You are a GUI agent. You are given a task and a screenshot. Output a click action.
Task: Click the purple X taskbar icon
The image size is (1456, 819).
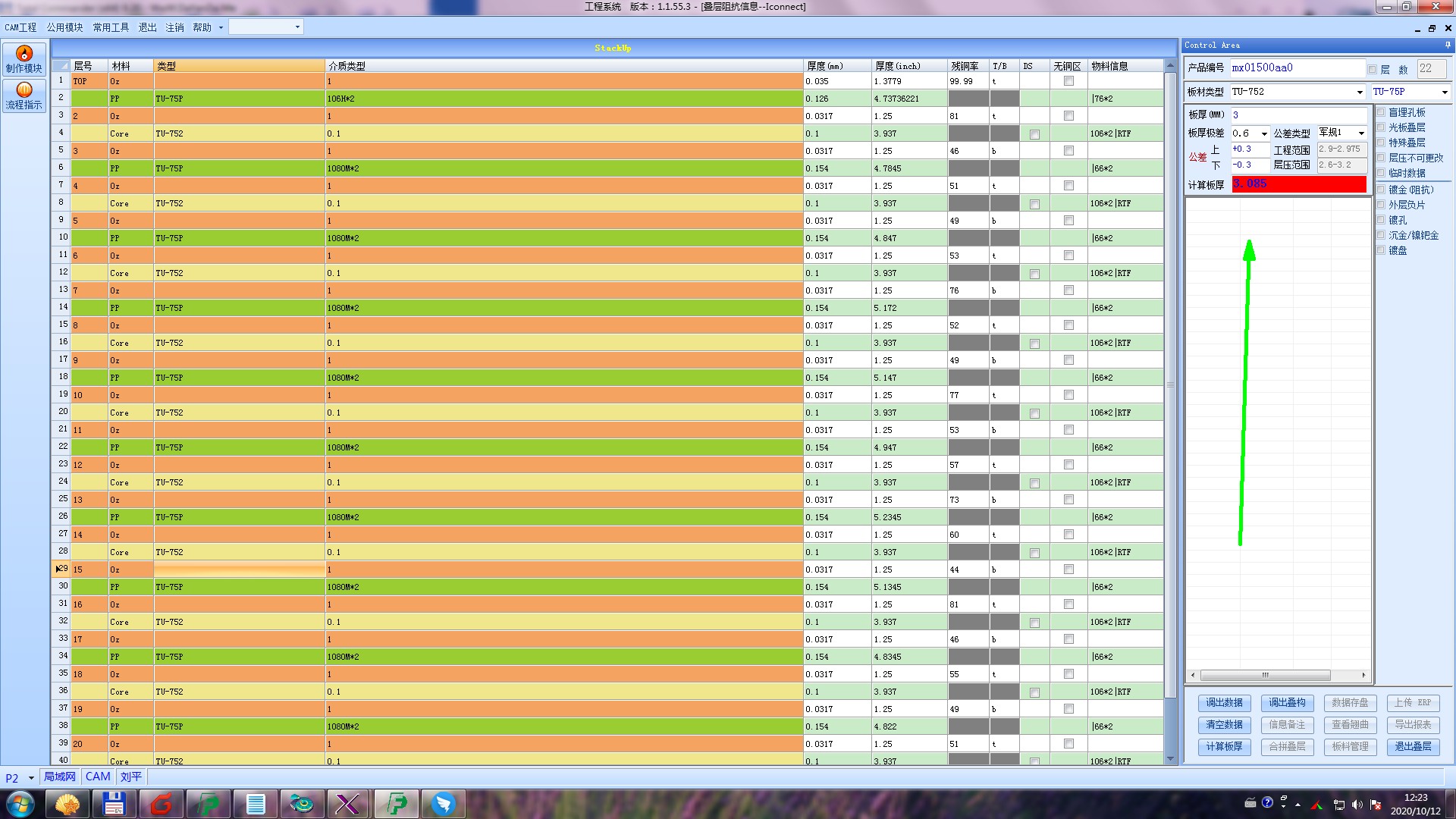click(x=348, y=803)
